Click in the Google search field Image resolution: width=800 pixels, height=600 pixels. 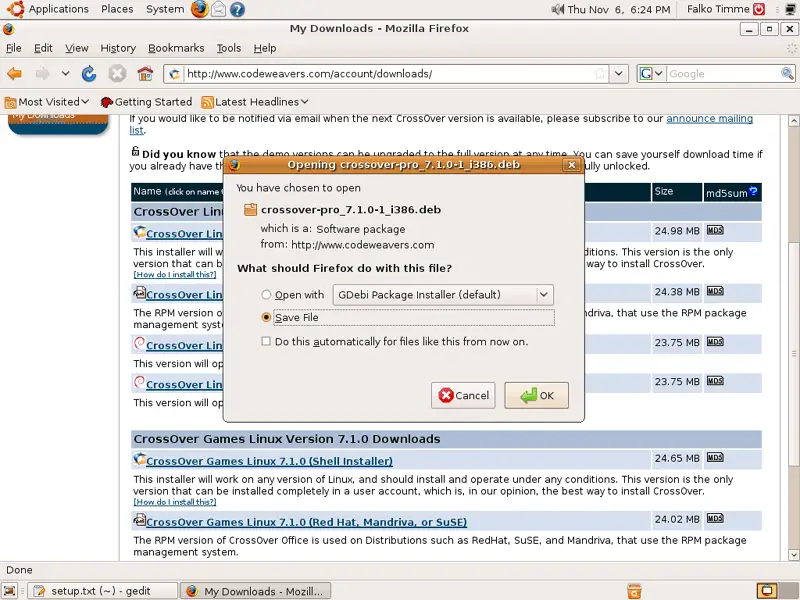[x=723, y=73]
